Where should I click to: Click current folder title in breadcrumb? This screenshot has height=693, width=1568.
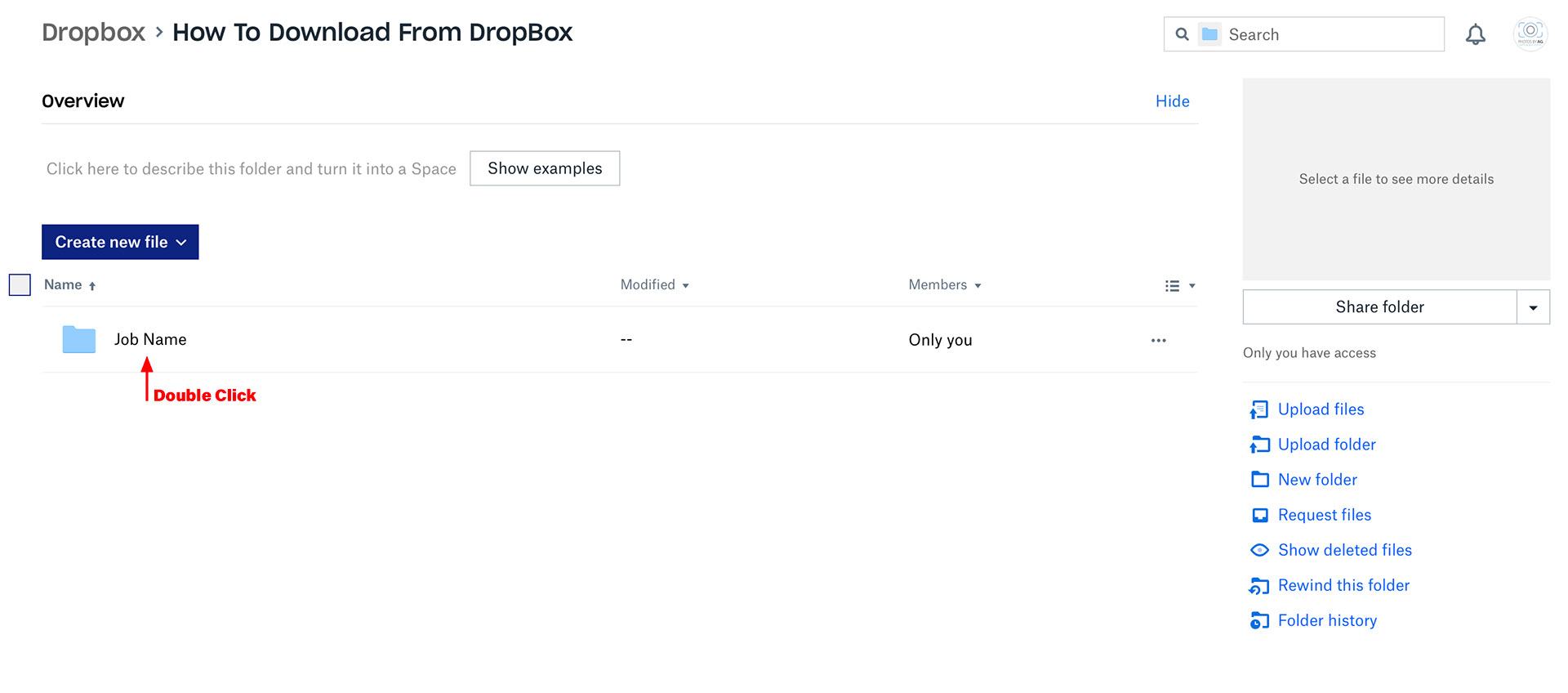point(372,32)
